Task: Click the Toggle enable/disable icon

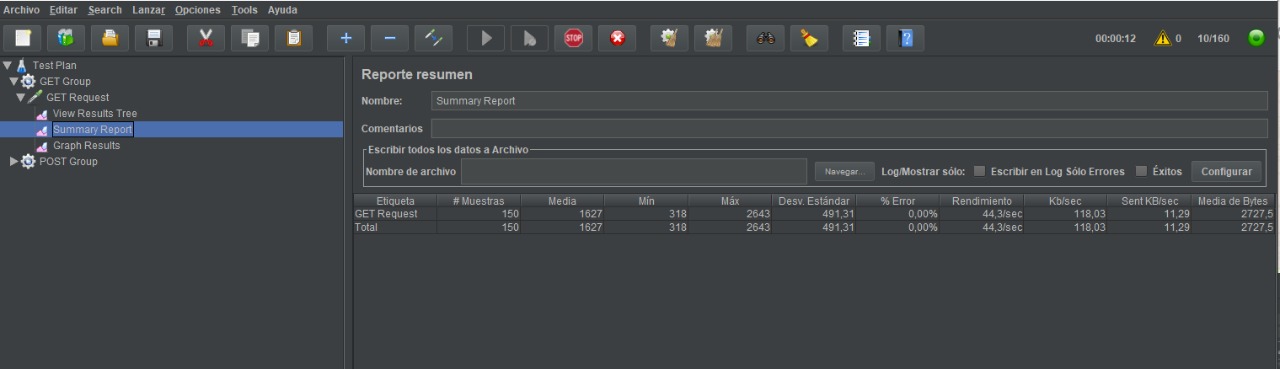Action: tap(434, 38)
